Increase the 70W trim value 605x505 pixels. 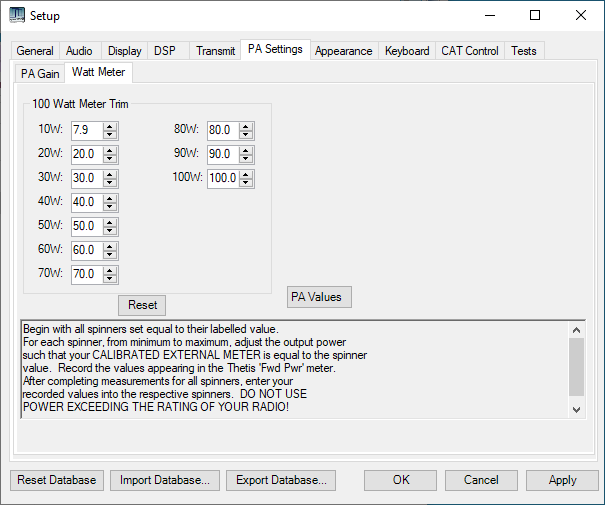pos(110,270)
